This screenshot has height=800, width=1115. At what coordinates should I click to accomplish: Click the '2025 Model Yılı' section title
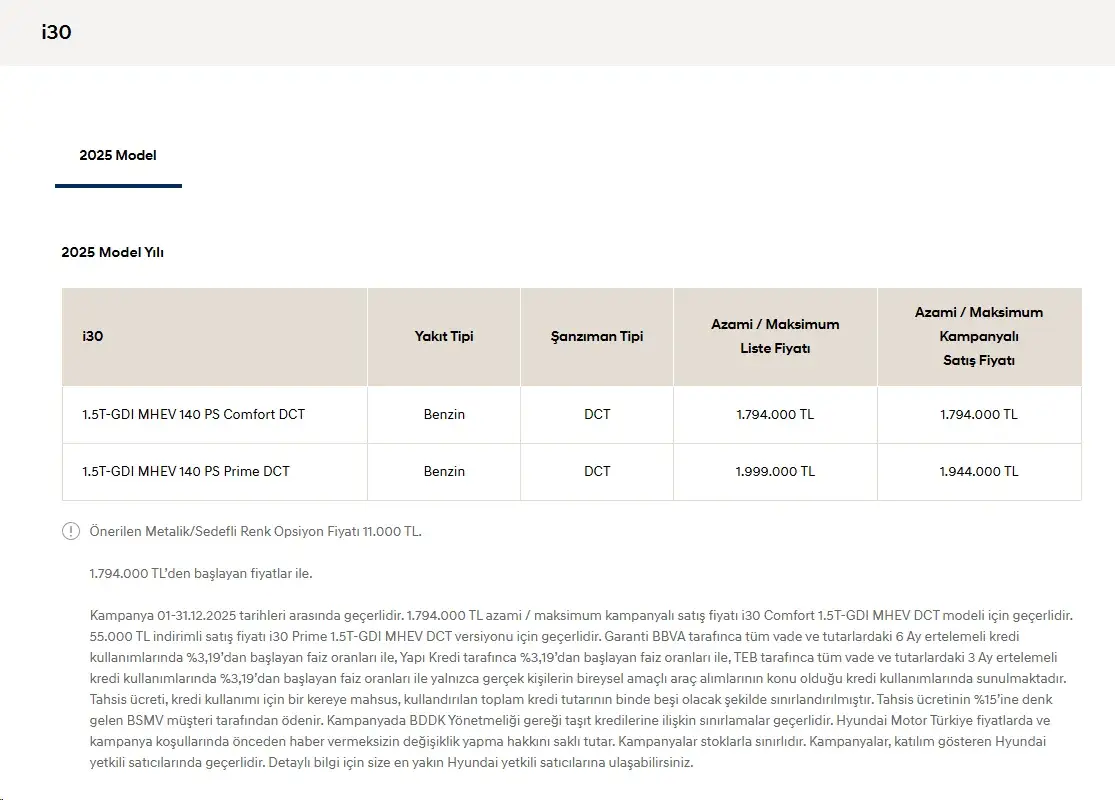[x=112, y=252]
